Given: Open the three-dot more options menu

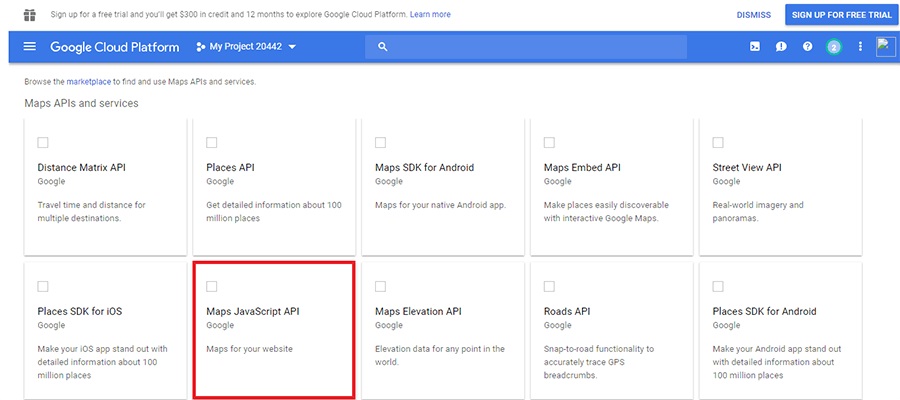Looking at the screenshot, I should [x=860, y=47].
